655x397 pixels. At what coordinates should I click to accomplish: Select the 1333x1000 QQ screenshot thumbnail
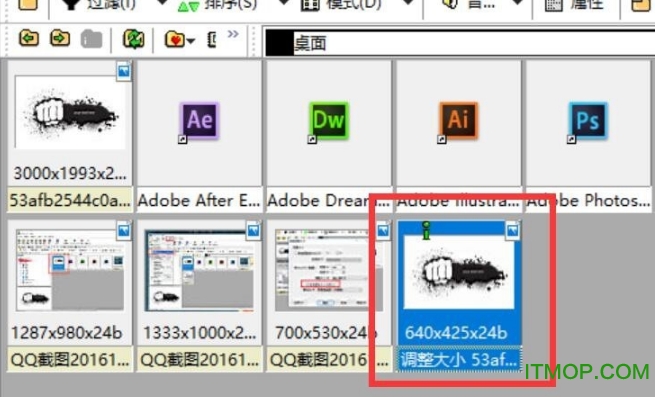pos(200,271)
